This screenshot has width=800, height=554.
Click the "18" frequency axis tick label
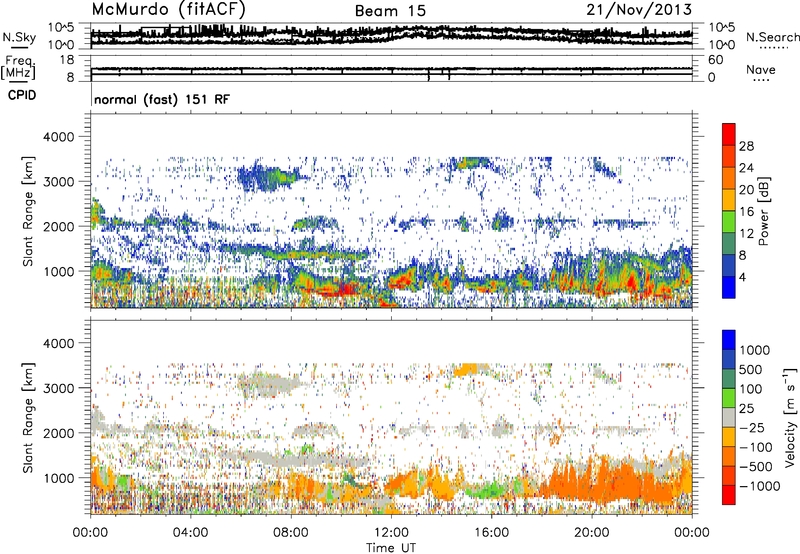coord(67,60)
